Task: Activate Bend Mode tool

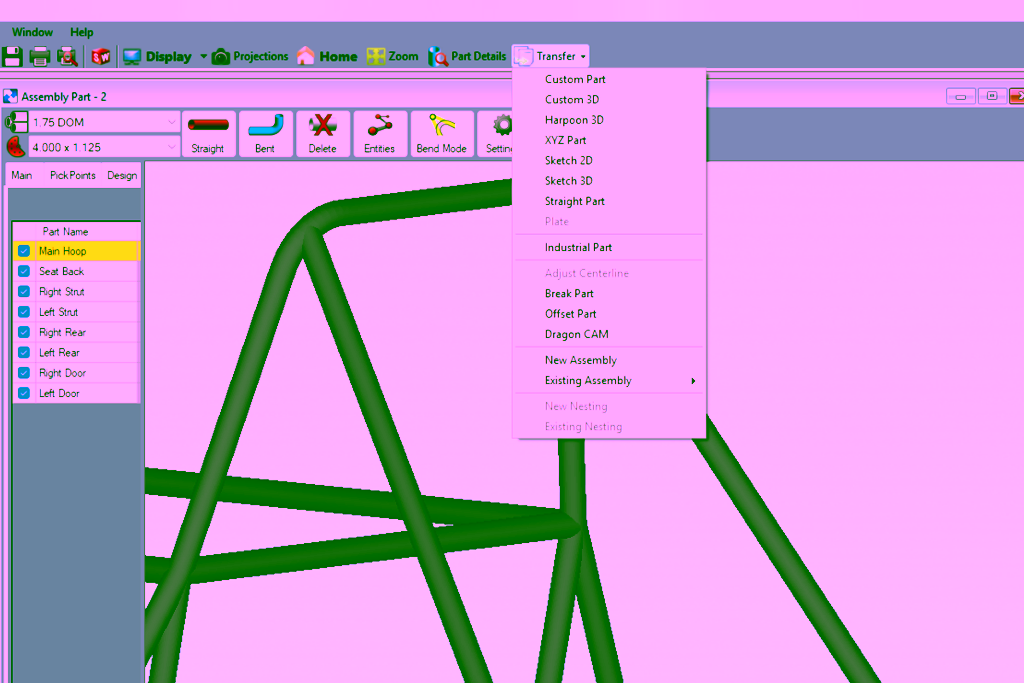Action: (x=441, y=134)
